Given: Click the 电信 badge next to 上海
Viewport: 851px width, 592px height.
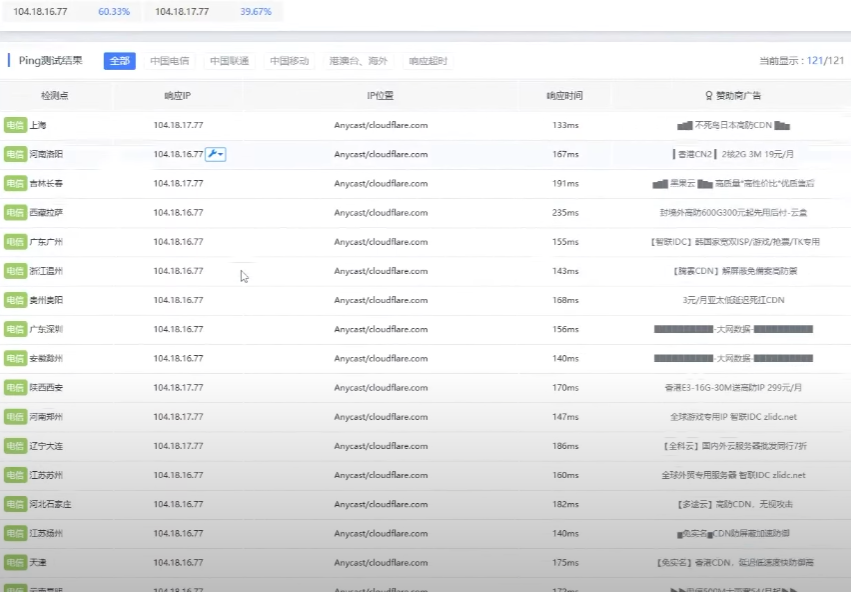Looking at the screenshot, I should tap(15, 125).
